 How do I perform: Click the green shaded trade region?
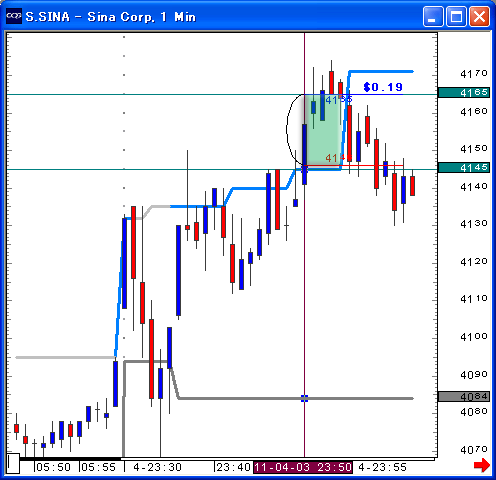[323, 130]
